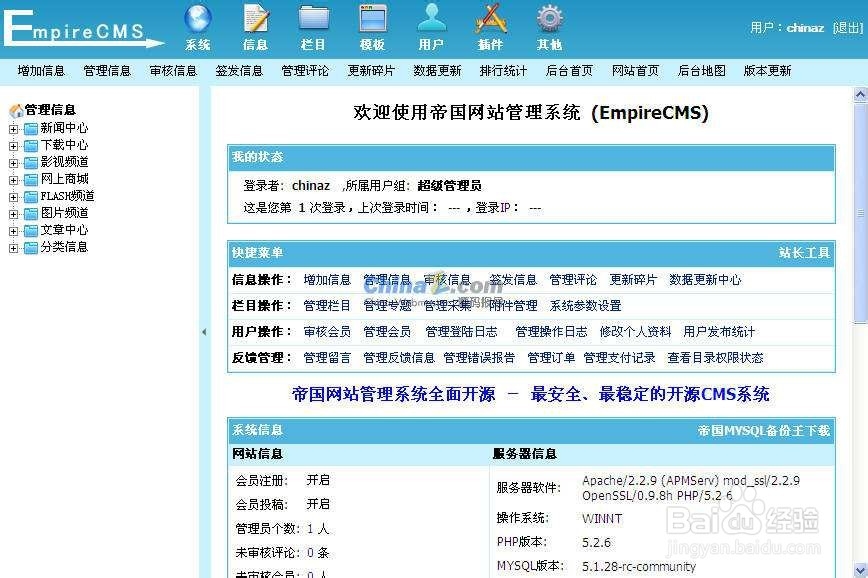Click the scrollbar down arrow
Screen dimensions: 868x578
[x=860, y=570]
